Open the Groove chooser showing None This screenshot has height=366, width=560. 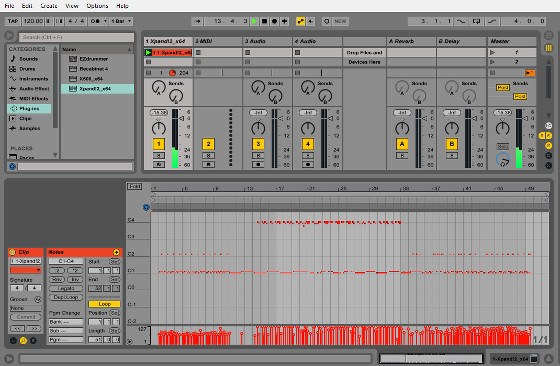click(x=26, y=308)
